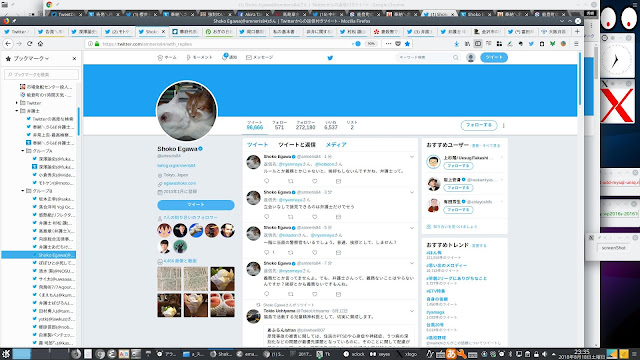
Task: Toggle bookmark star in address bar
Action: tap(407, 44)
